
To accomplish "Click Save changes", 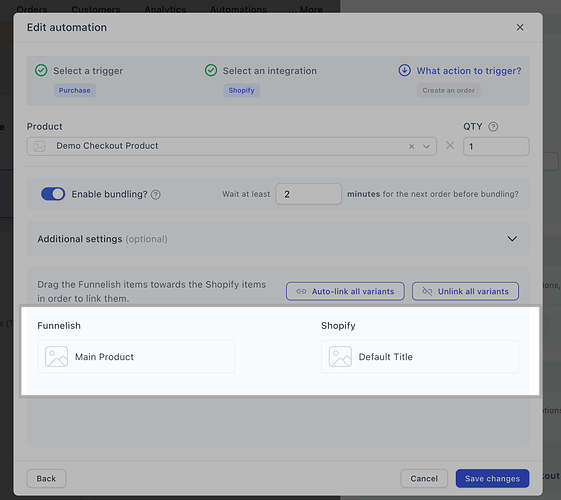I will pyautogui.click(x=492, y=478).
